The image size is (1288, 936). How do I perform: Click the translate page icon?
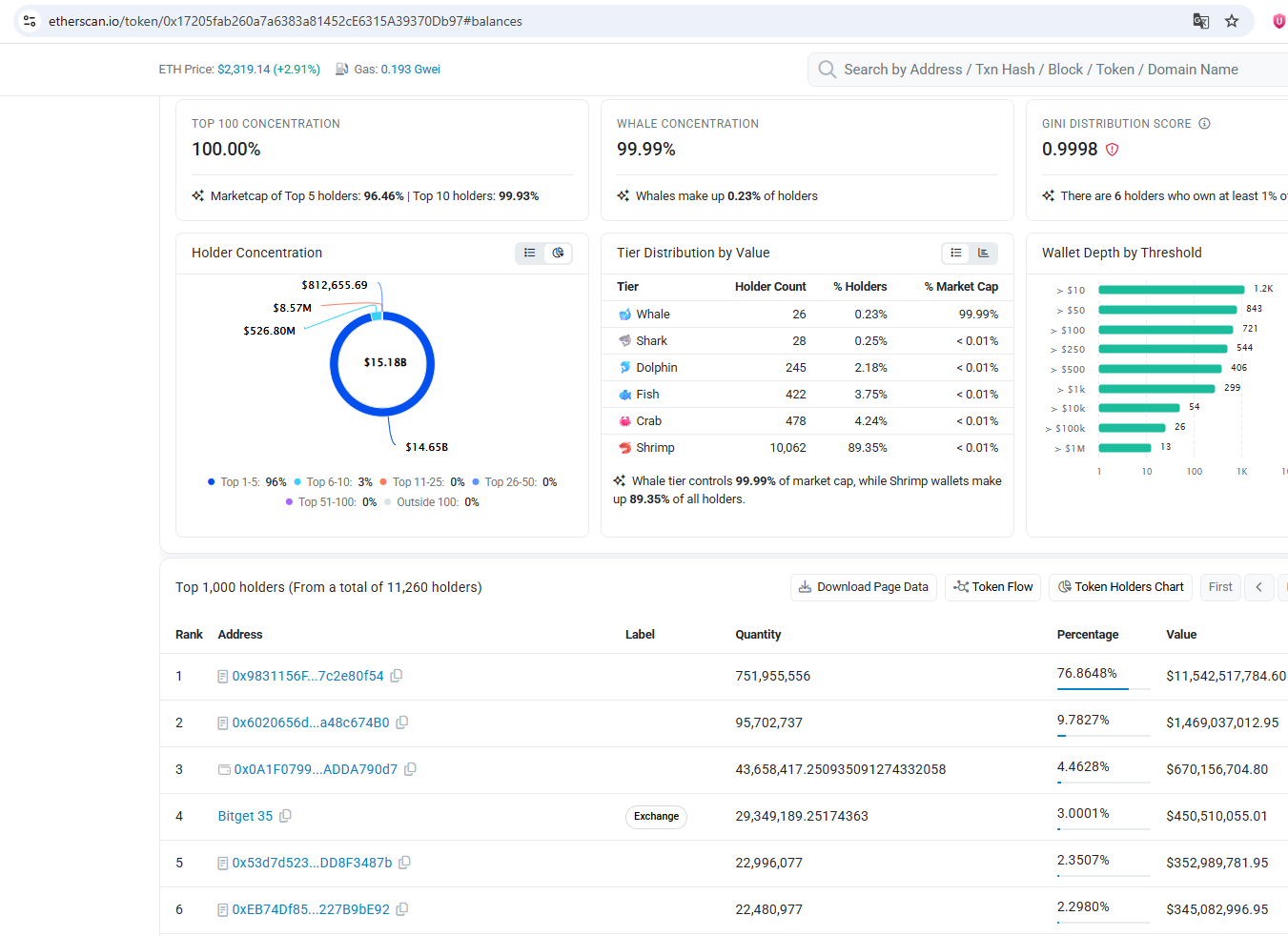(1201, 21)
